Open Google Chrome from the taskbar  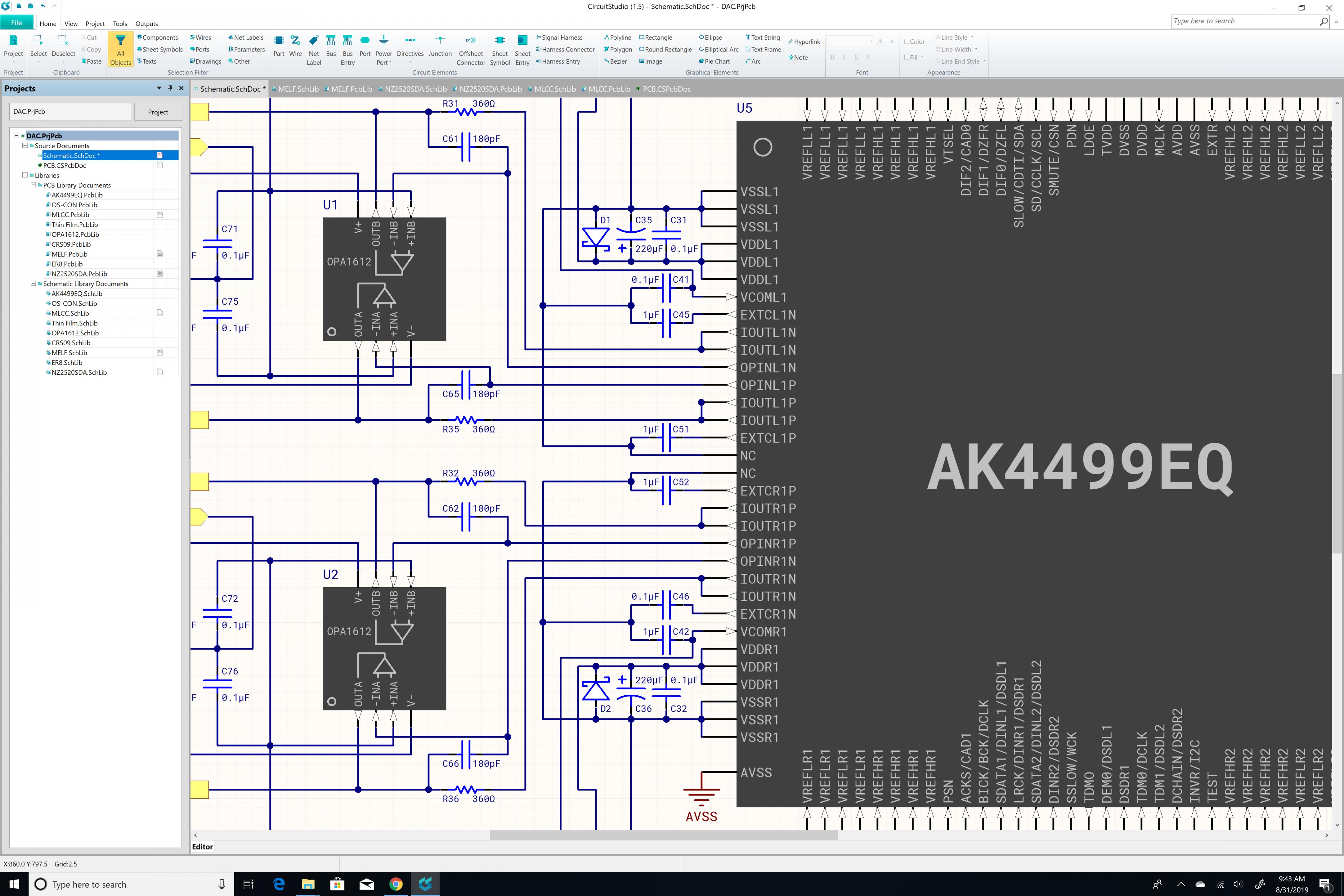(x=396, y=884)
